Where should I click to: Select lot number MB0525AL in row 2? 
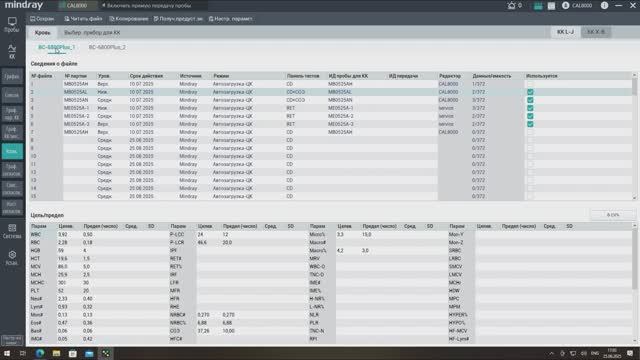pyautogui.click(x=76, y=92)
